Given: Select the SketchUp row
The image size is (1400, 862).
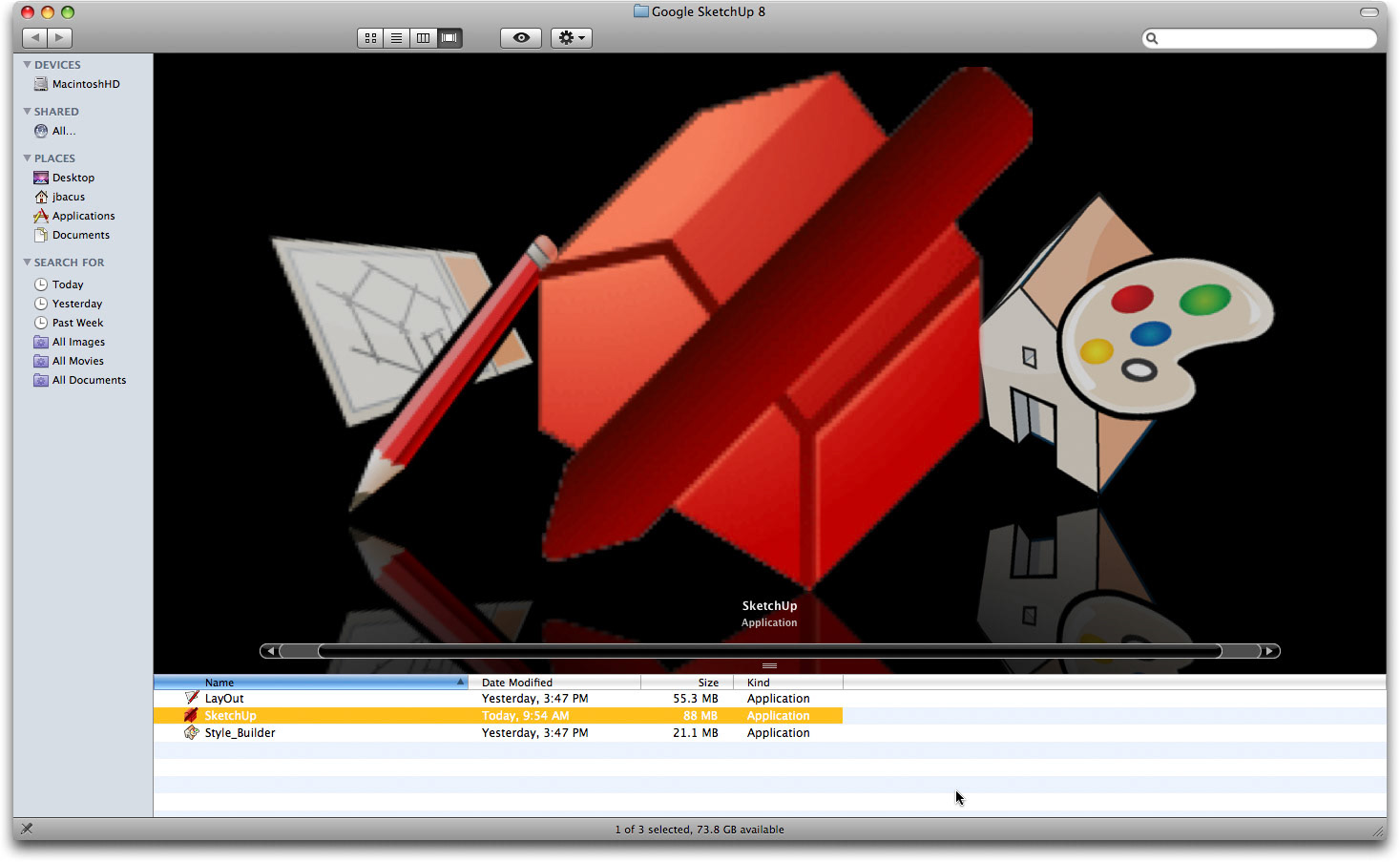Looking at the screenshot, I should point(498,716).
